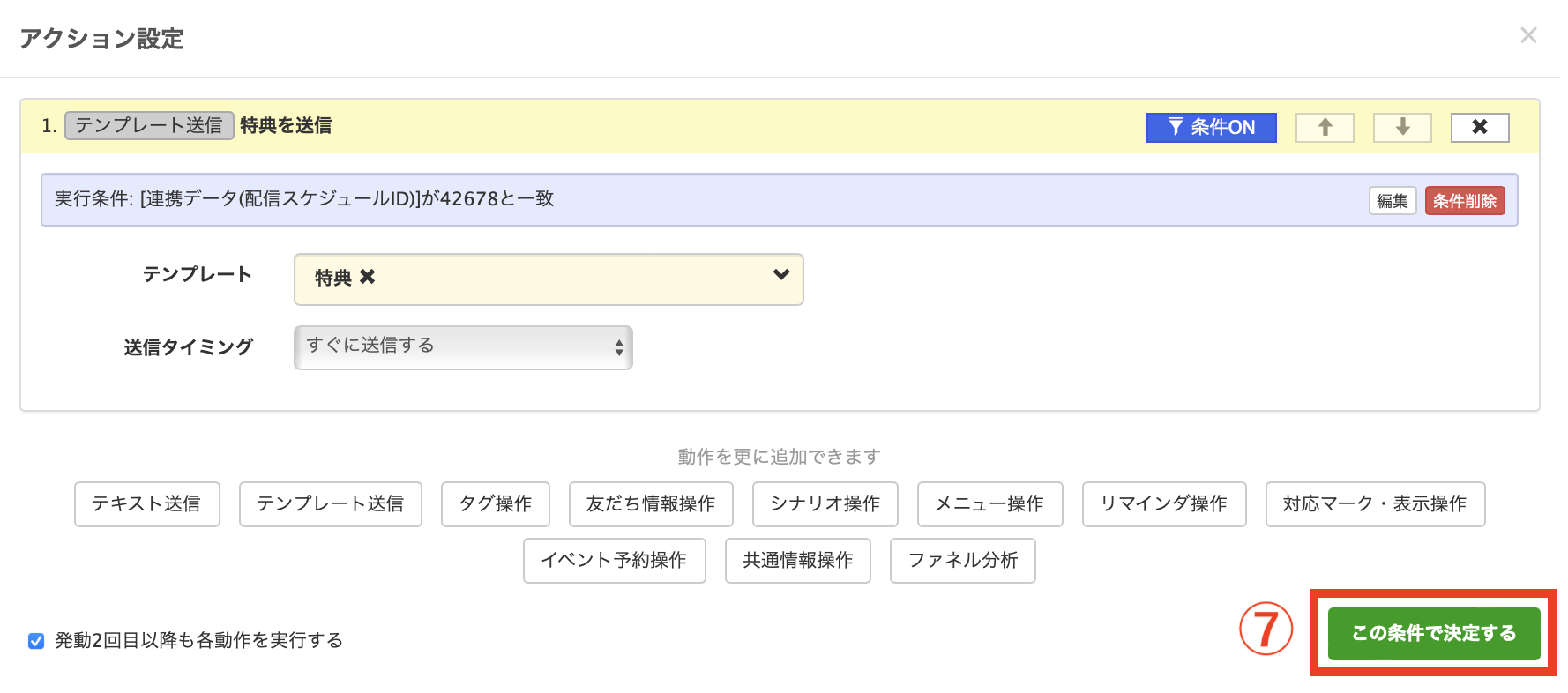The image size is (1568, 693).
Task: Delete action 1 with X icon
Action: coord(1480,127)
